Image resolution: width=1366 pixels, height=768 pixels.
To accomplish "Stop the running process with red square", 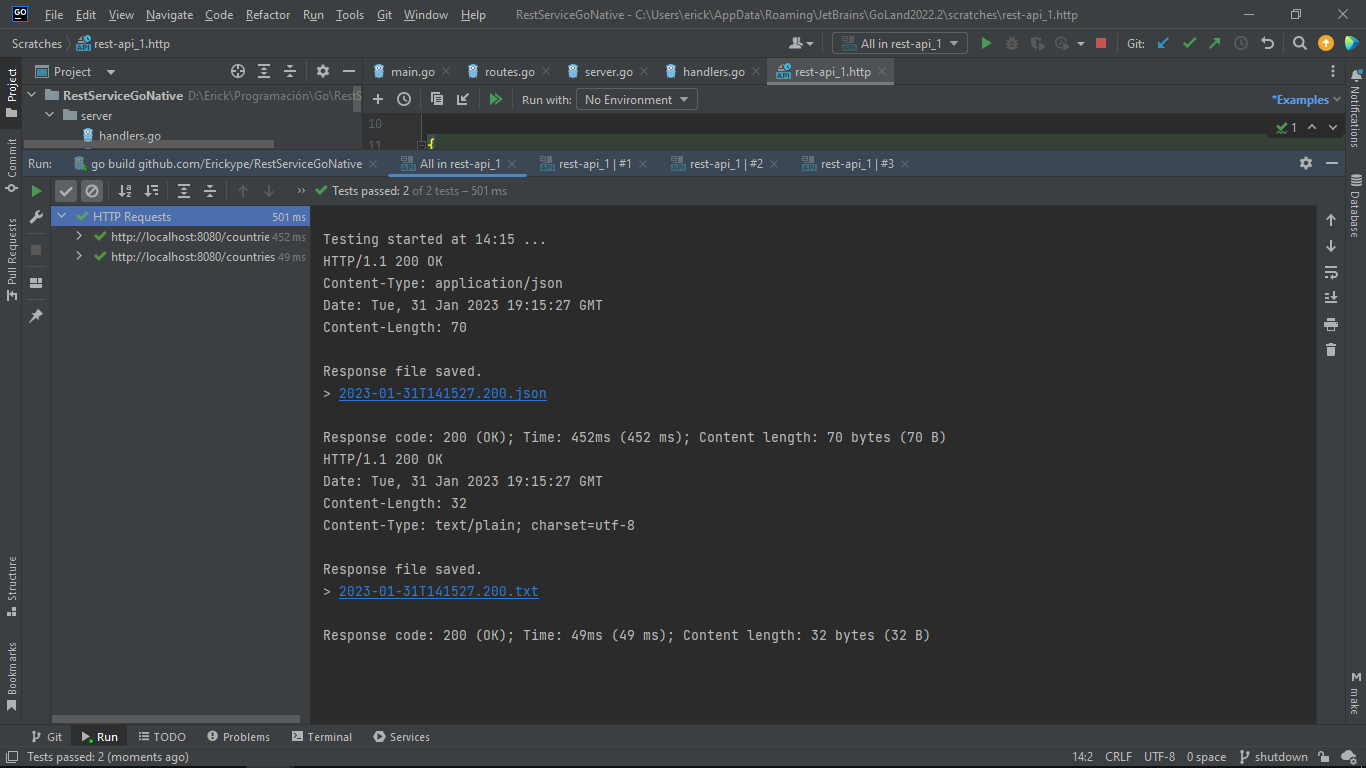I will [x=1101, y=43].
